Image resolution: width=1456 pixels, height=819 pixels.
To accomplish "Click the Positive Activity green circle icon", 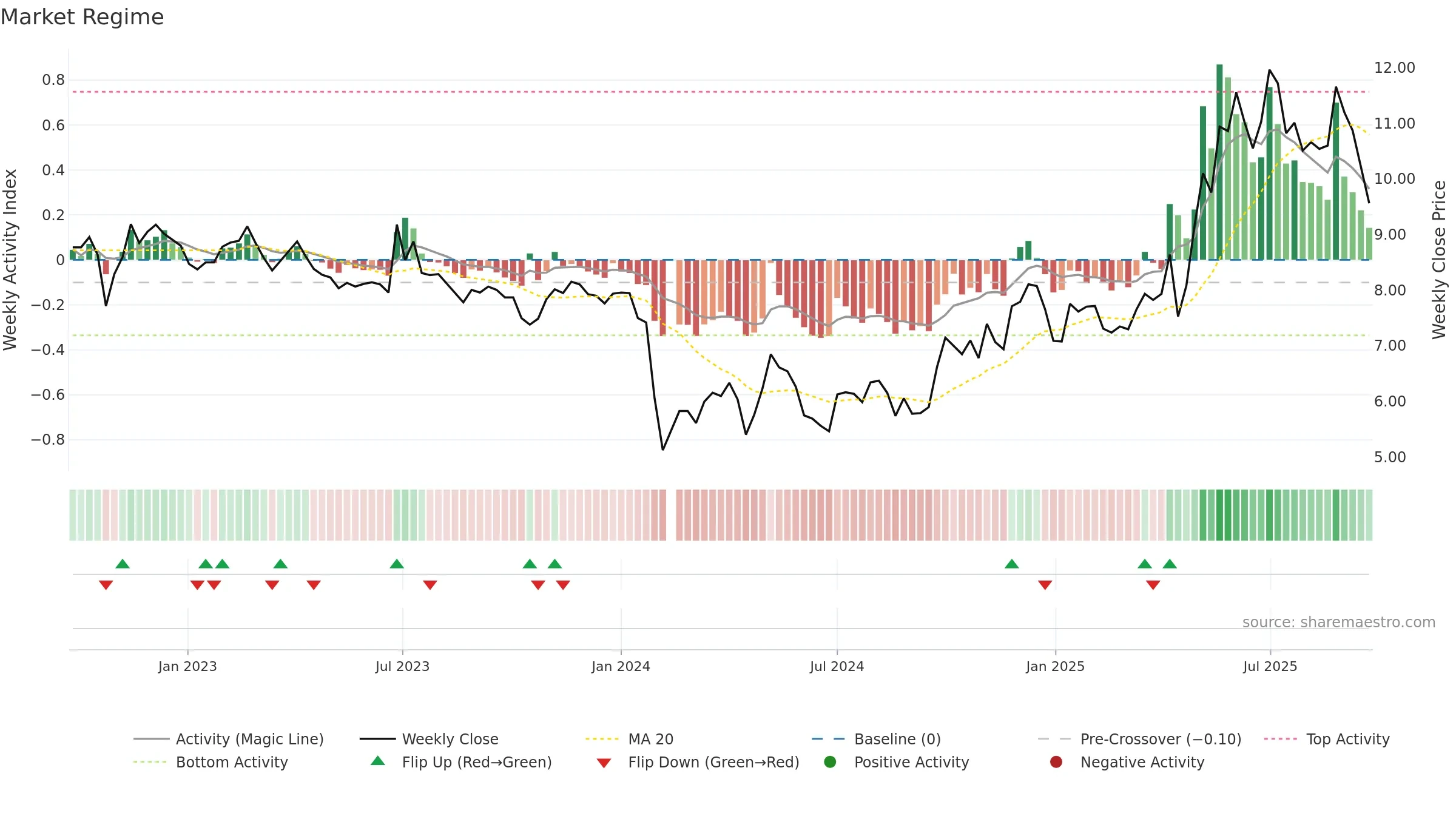I will [830, 762].
